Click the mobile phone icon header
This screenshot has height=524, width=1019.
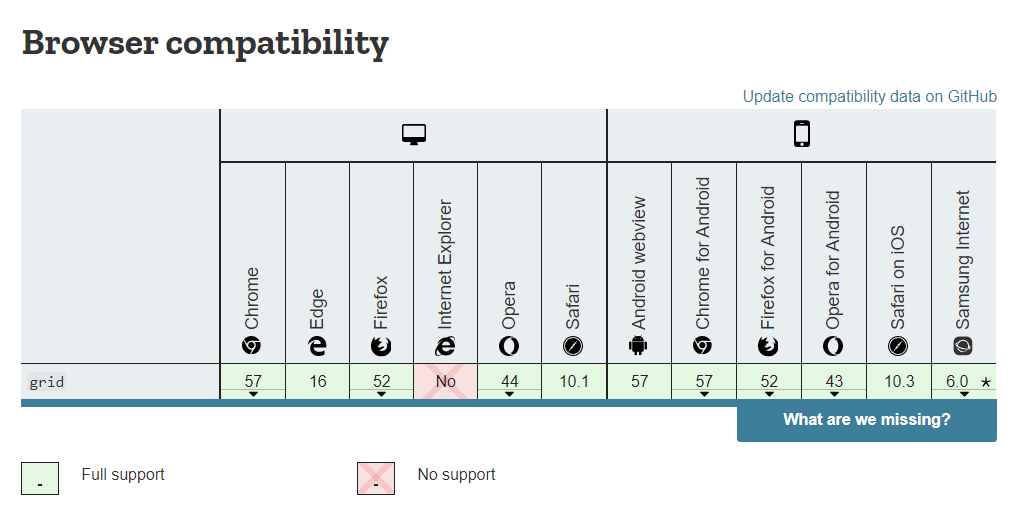[x=802, y=134]
